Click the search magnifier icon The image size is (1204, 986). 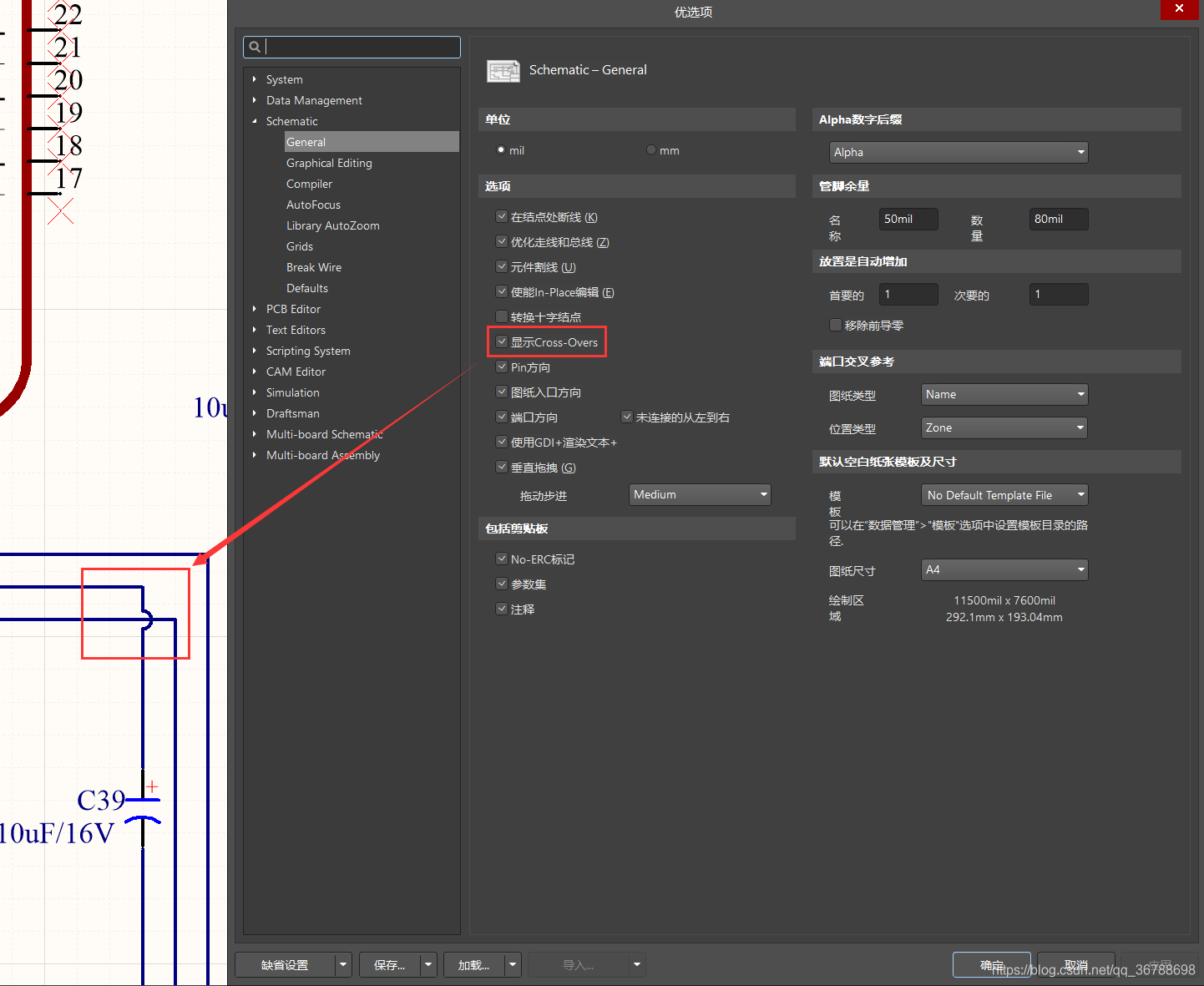coord(255,47)
